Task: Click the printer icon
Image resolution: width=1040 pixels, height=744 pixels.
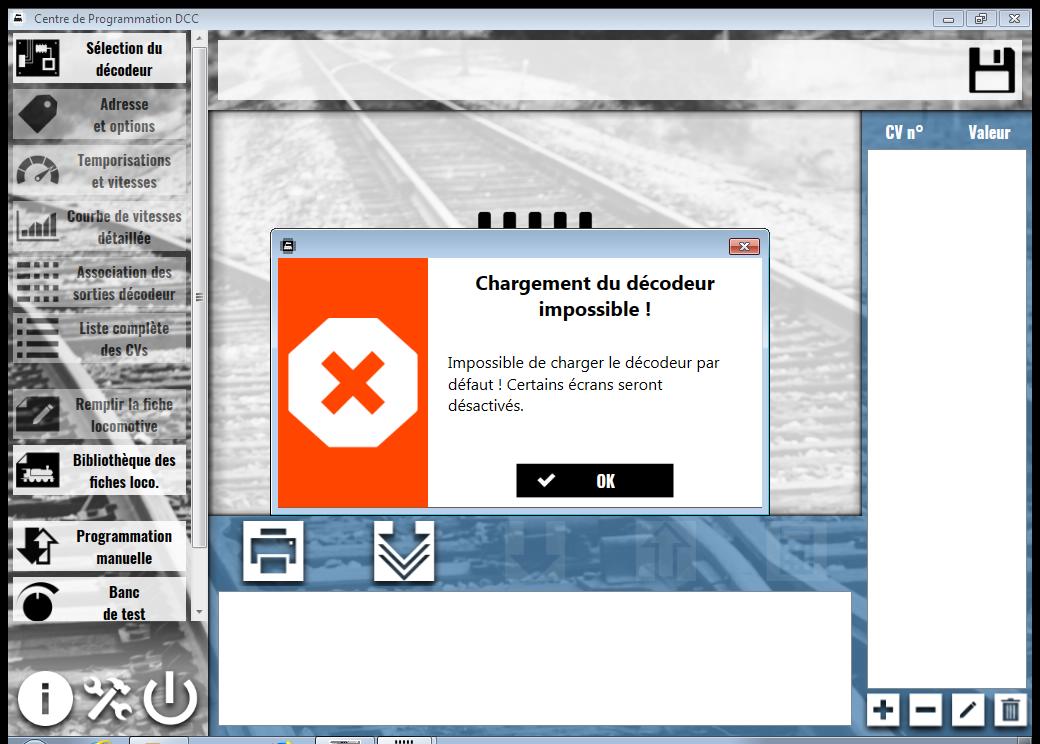Action: click(273, 551)
